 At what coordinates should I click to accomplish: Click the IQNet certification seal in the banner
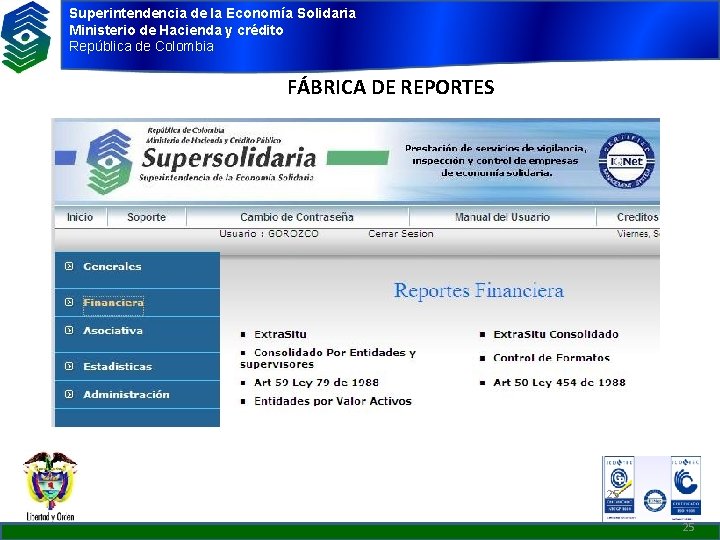pos(627,161)
